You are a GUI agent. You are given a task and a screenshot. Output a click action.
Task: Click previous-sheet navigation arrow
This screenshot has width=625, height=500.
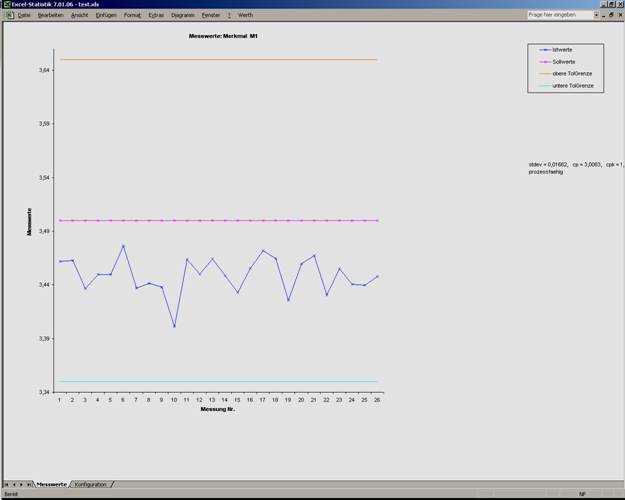pyautogui.click(x=14, y=484)
